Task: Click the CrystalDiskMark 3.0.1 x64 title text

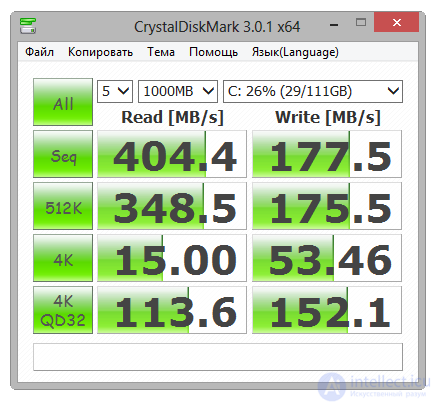Action: click(217, 27)
